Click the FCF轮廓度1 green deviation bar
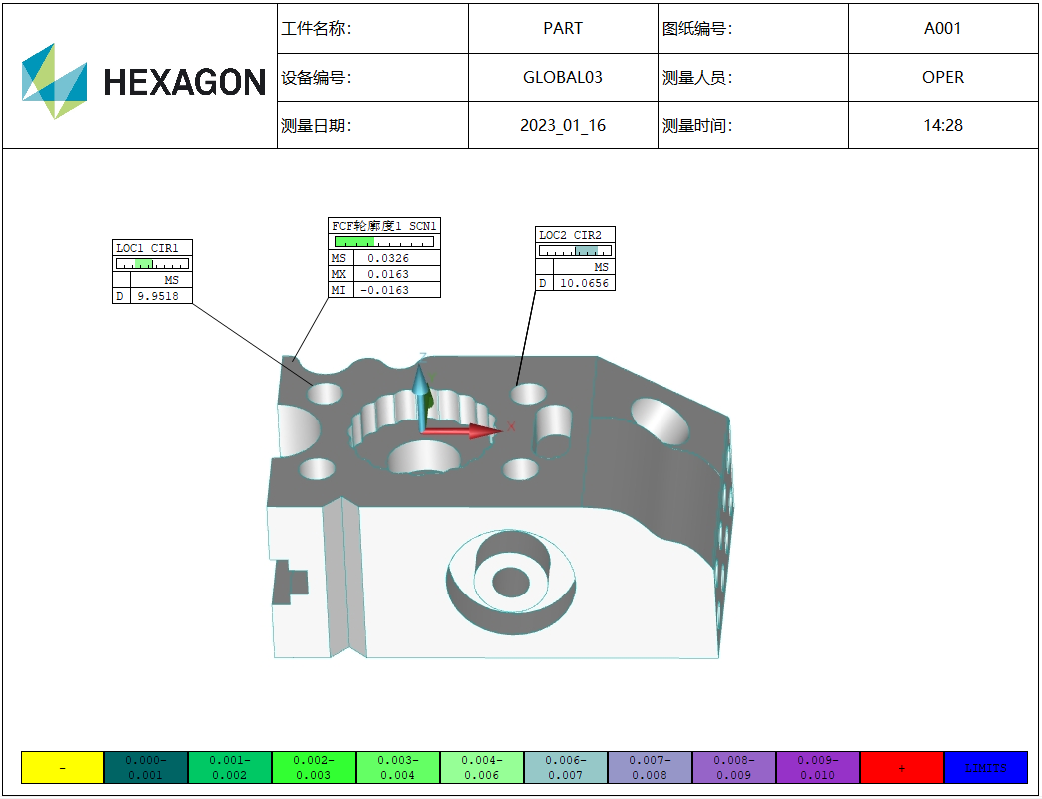1042x799 pixels. coord(354,241)
